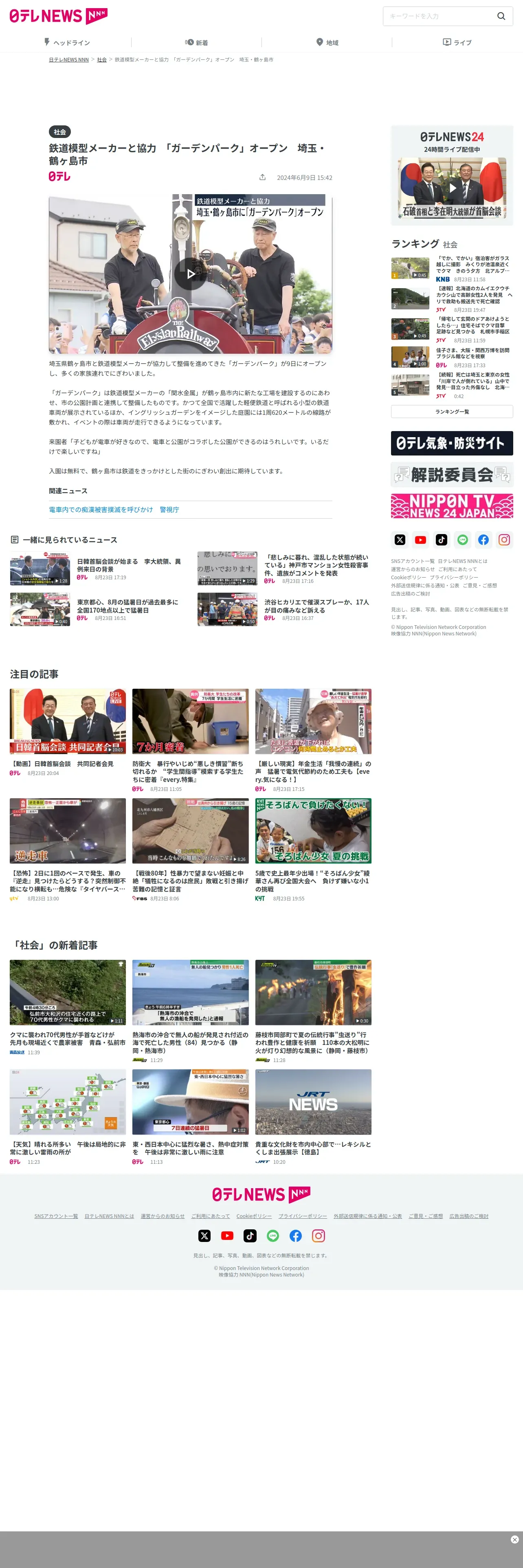523x1568 pixels.
Task: Open the ライブ live tab
Action: pyautogui.click(x=457, y=43)
